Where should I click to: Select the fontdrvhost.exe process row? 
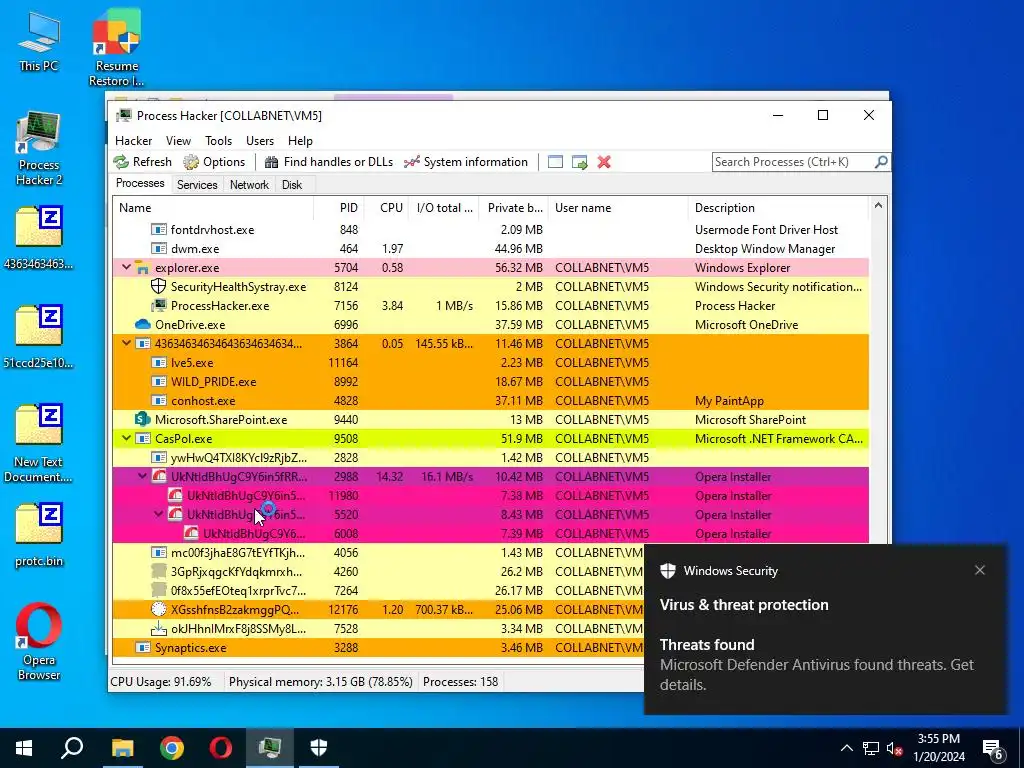(x=491, y=230)
